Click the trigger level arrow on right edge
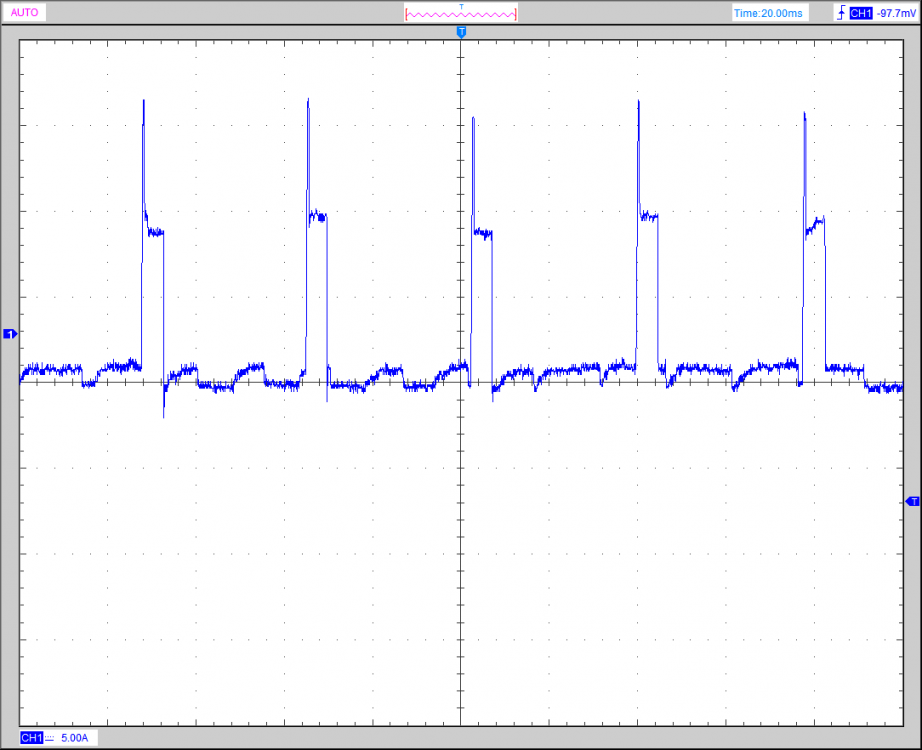Image resolution: width=922 pixels, height=750 pixels. [911, 500]
